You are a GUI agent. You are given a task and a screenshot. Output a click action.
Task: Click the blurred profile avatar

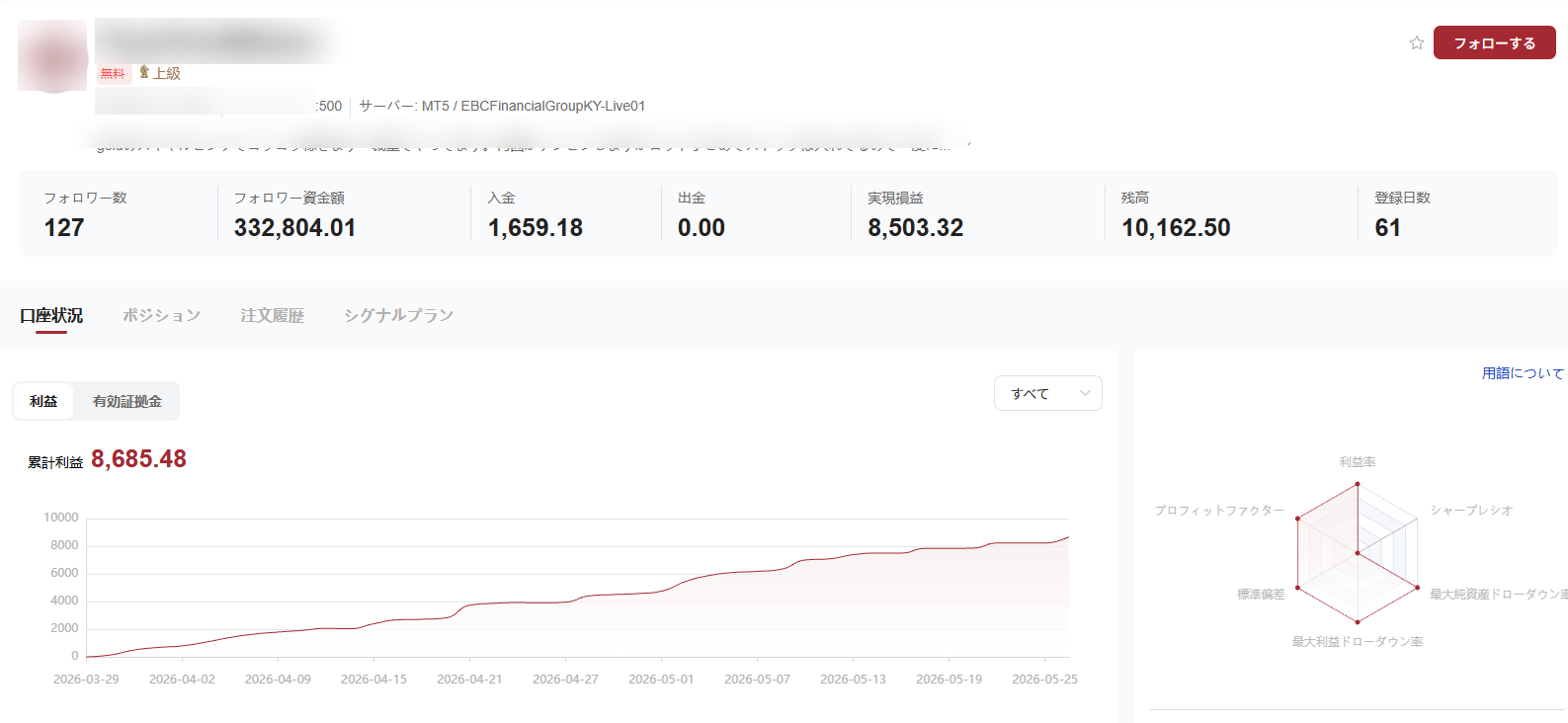pyautogui.click(x=53, y=55)
